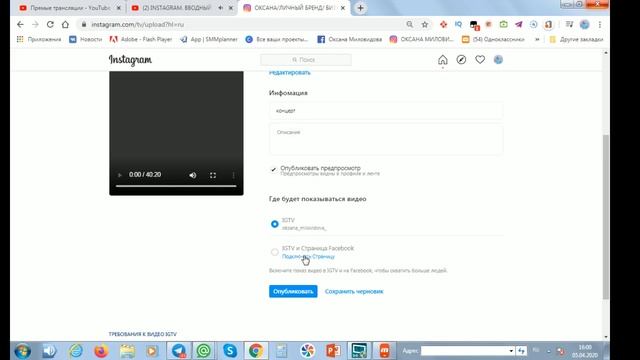
Task: Play the uploaded video preview
Action: (x=120, y=175)
